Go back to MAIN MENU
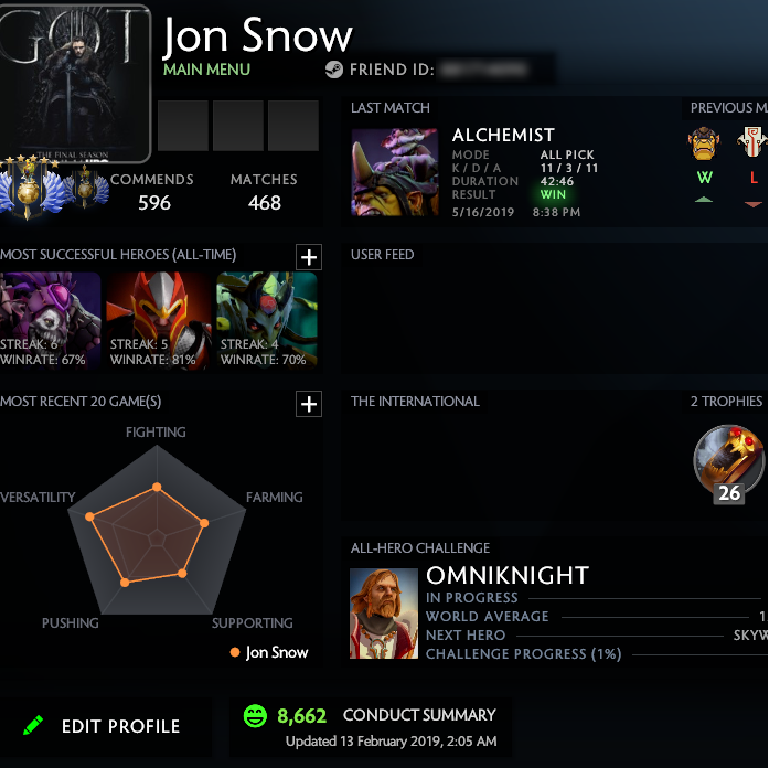Image resolution: width=768 pixels, height=768 pixels. [x=206, y=70]
